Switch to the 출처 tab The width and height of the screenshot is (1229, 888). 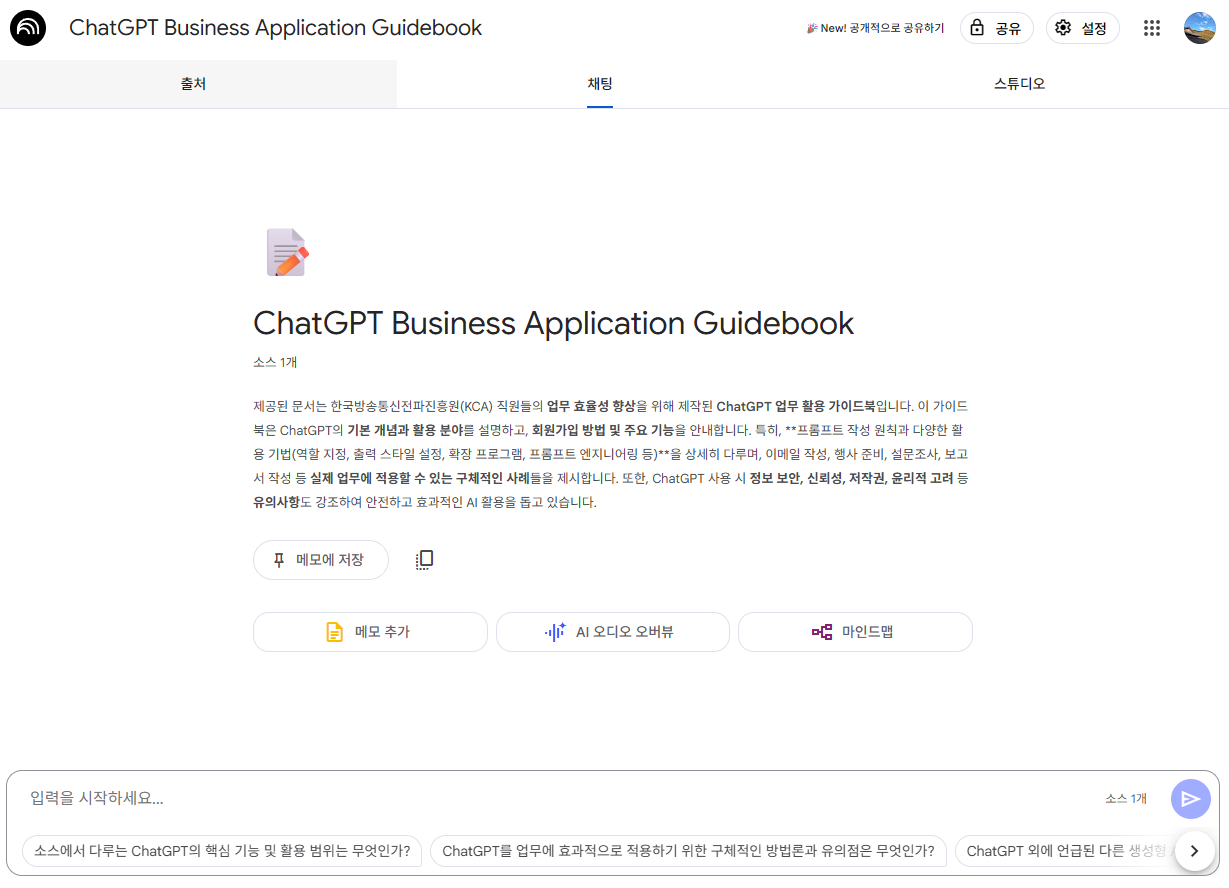pyautogui.click(x=194, y=84)
